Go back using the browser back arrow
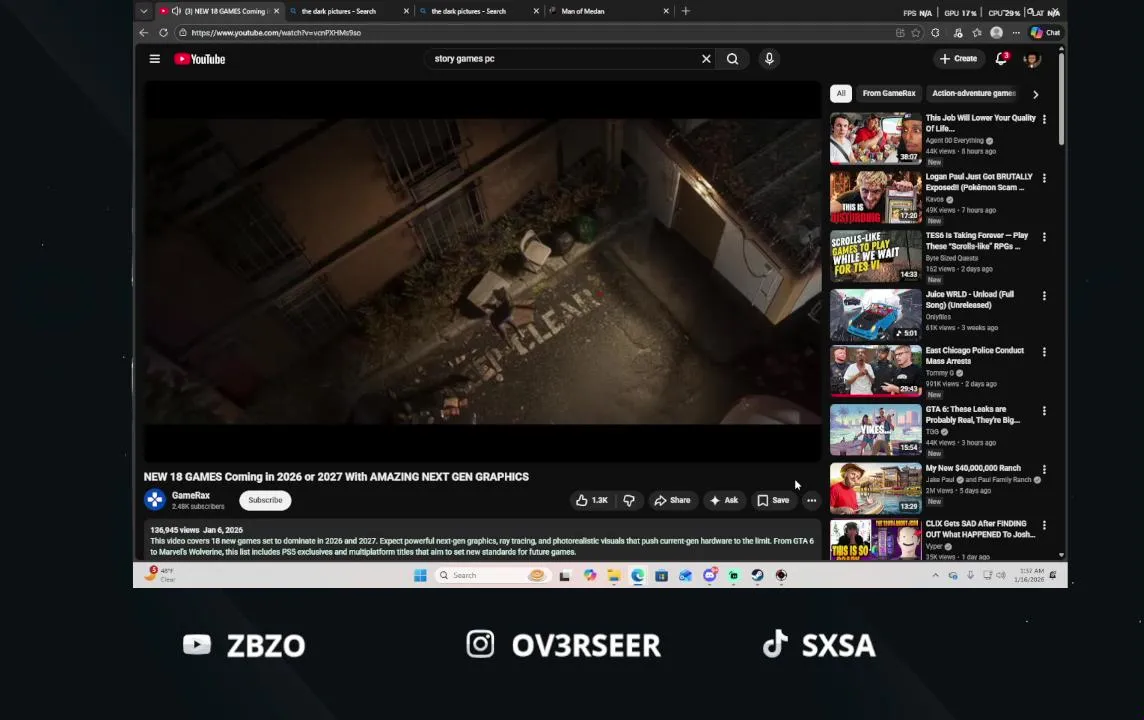The width and height of the screenshot is (1144, 720). click(x=144, y=33)
